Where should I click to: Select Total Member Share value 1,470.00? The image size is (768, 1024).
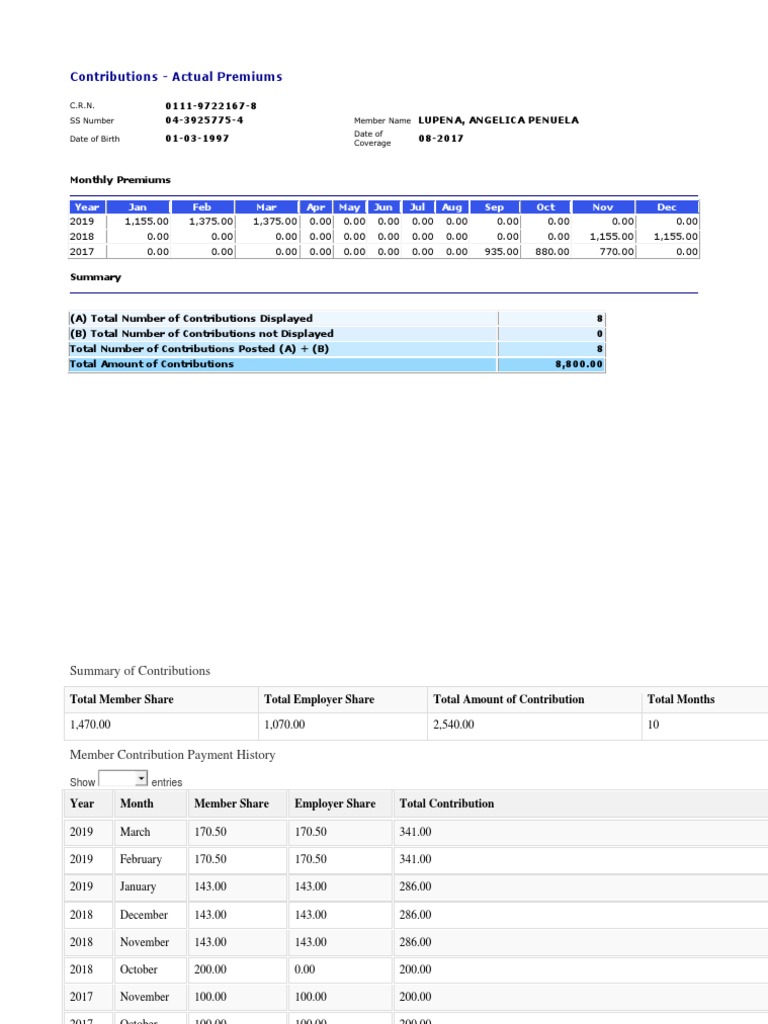[x=90, y=724]
